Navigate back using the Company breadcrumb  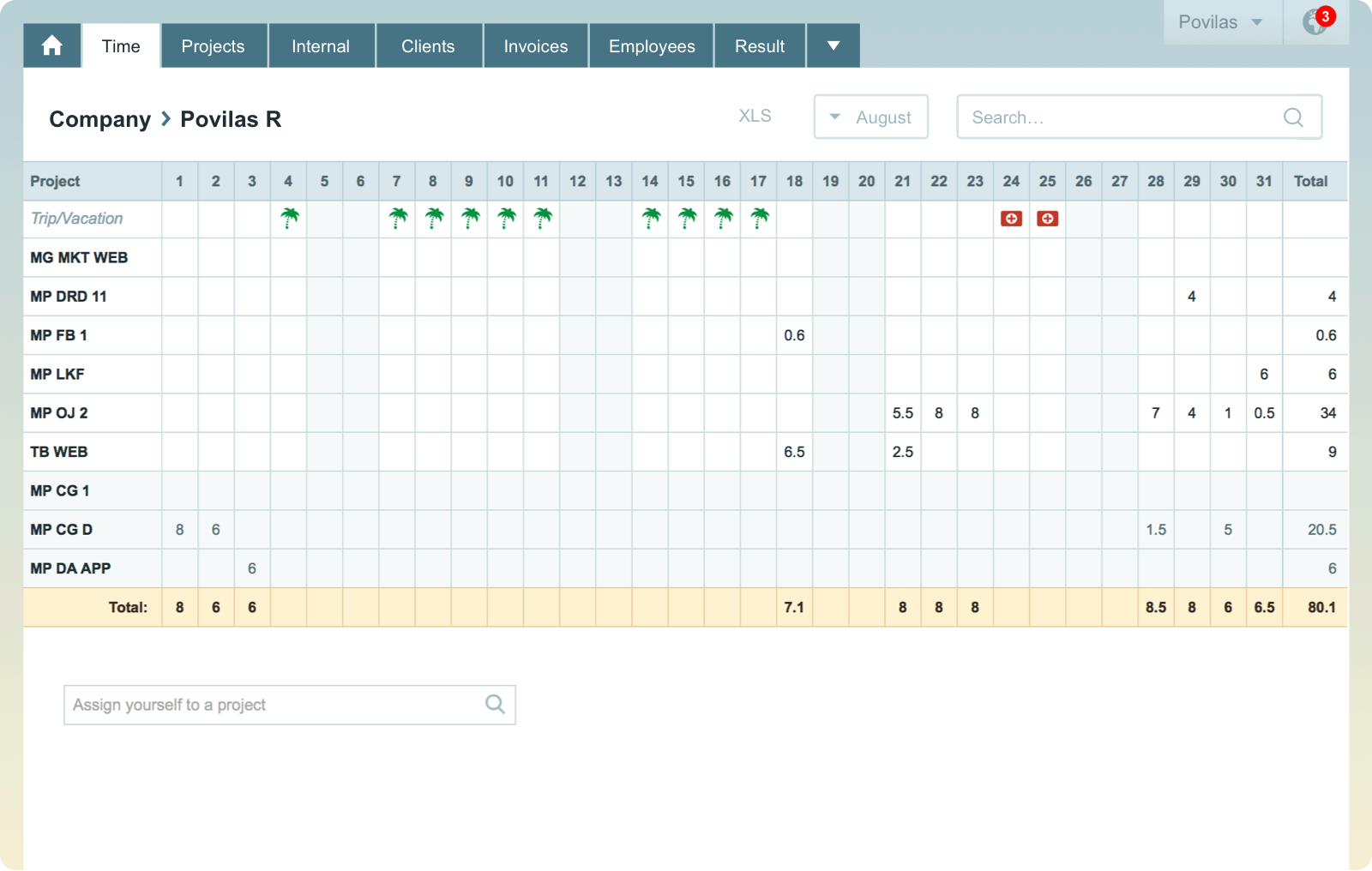99,119
